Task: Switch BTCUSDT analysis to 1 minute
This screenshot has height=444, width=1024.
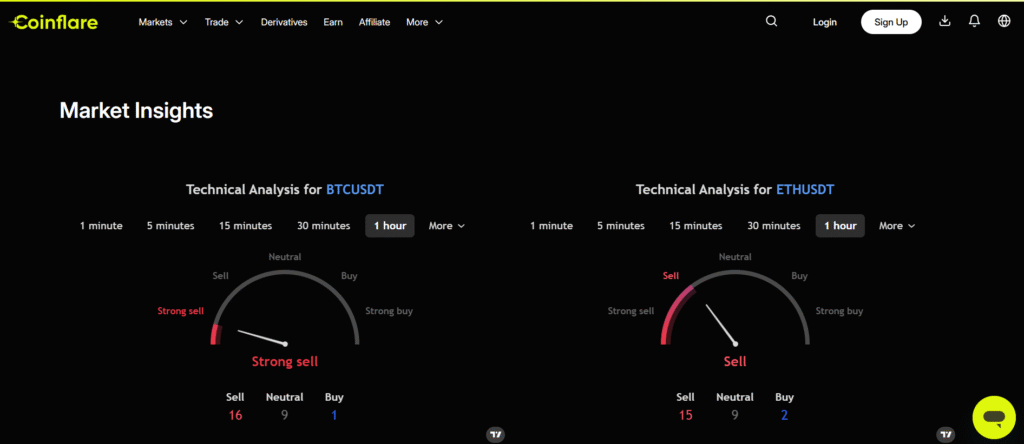Action: 101,226
